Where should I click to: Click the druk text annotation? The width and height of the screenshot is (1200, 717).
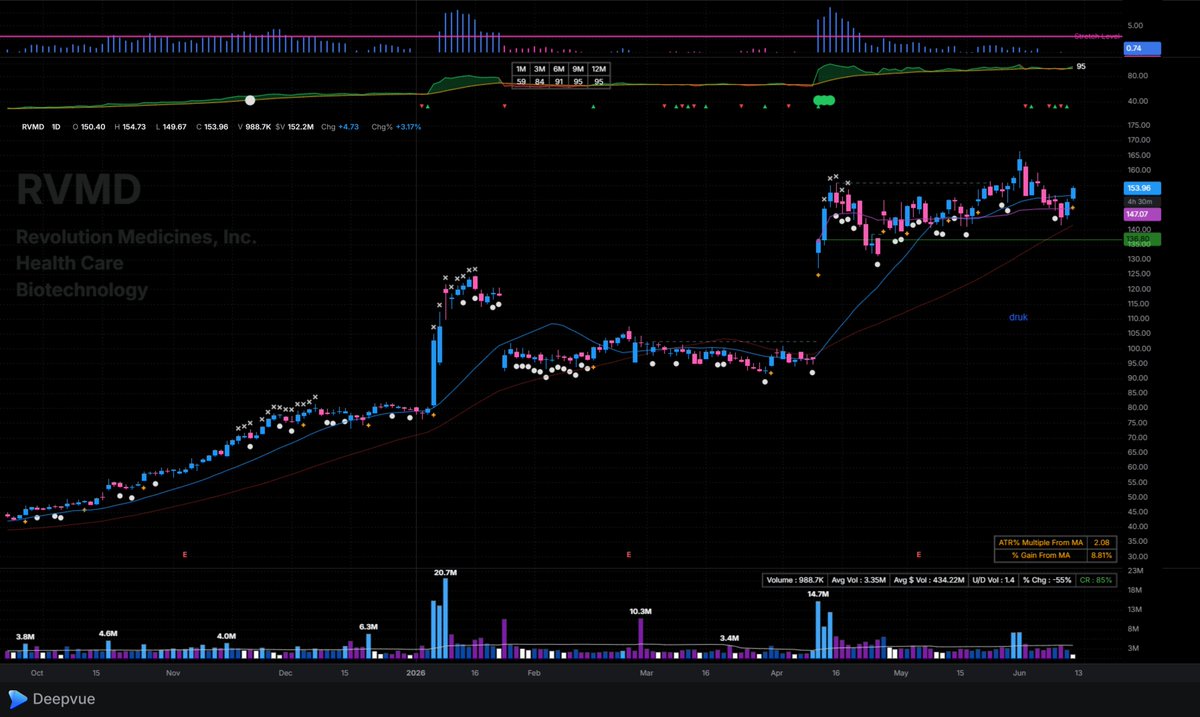(1018, 317)
